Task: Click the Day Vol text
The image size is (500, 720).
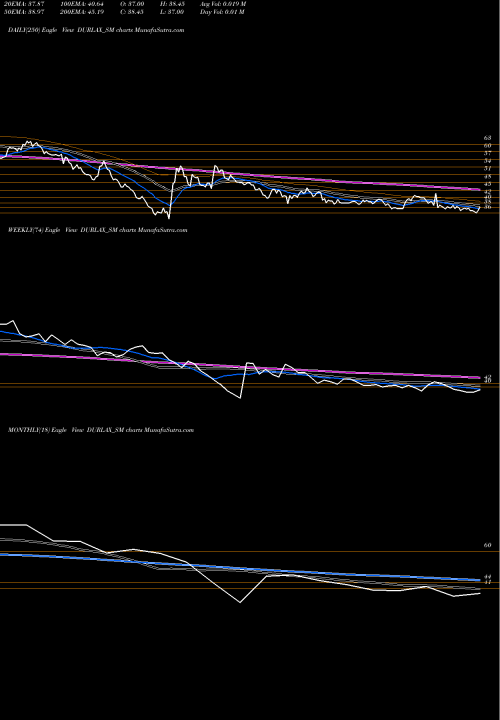Action: tap(222, 12)
